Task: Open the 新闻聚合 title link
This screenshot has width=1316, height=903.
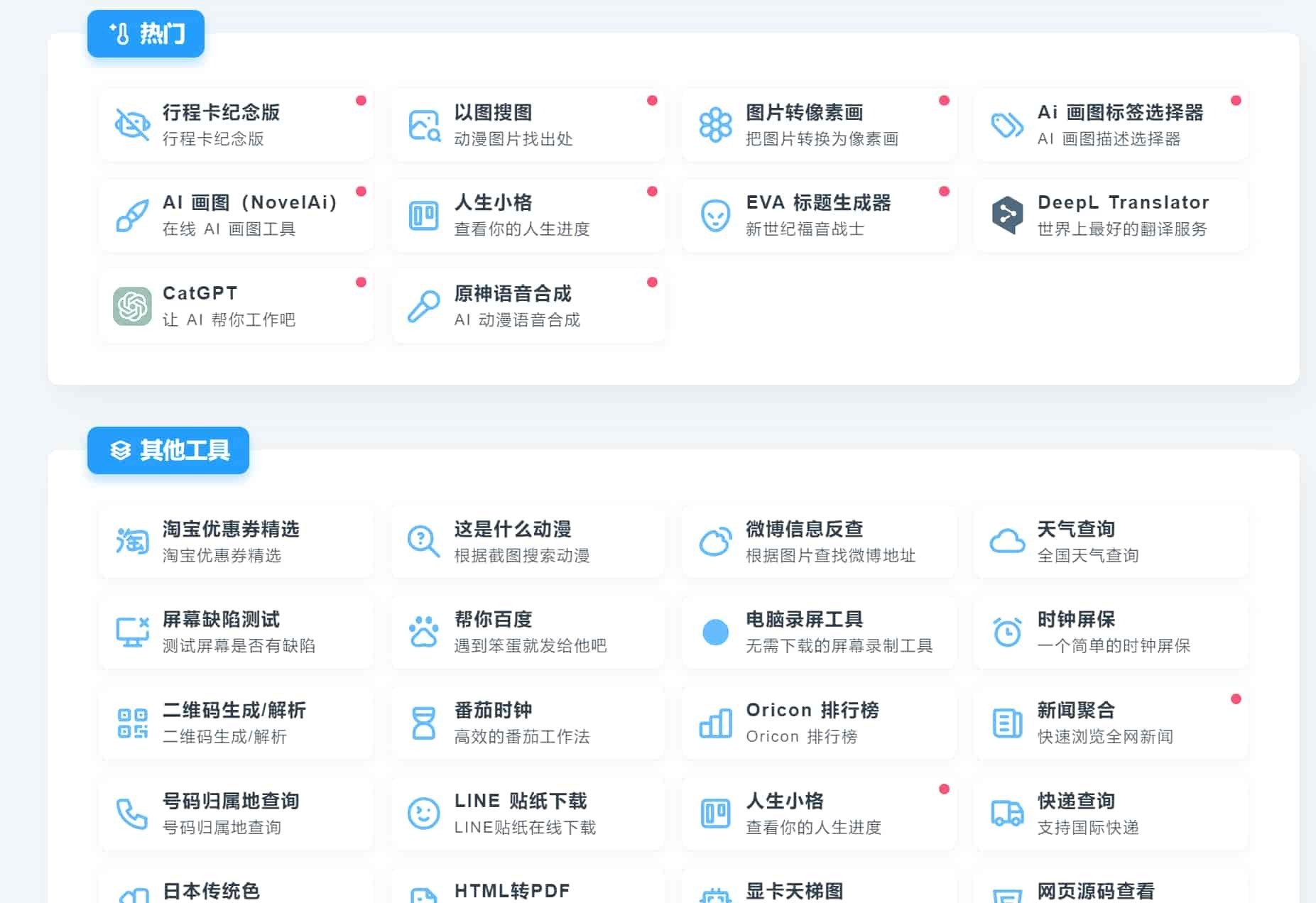Action: point(1076,710)
